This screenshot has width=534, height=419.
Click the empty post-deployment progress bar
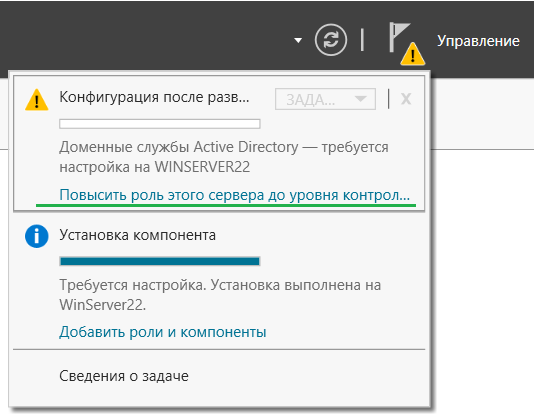pyautogui.click(x=160, y=124)
